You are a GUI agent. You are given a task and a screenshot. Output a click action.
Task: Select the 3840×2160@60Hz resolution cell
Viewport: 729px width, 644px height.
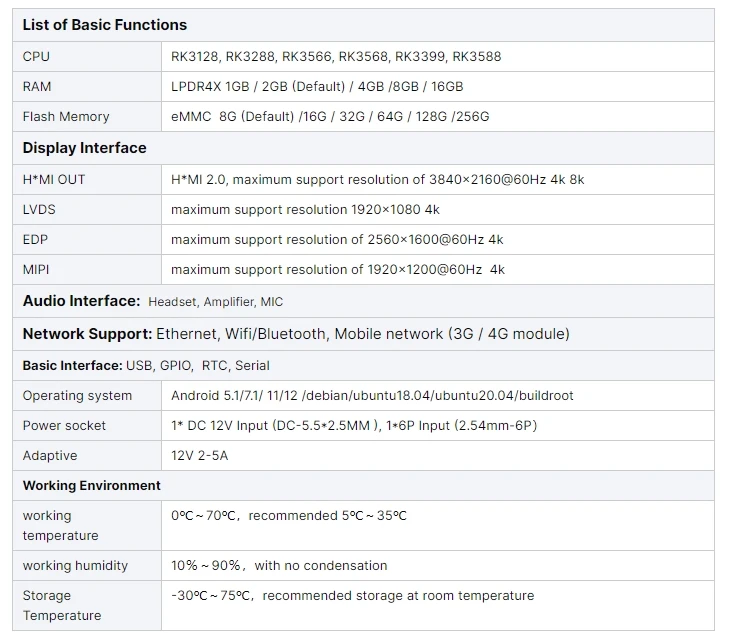378,180
